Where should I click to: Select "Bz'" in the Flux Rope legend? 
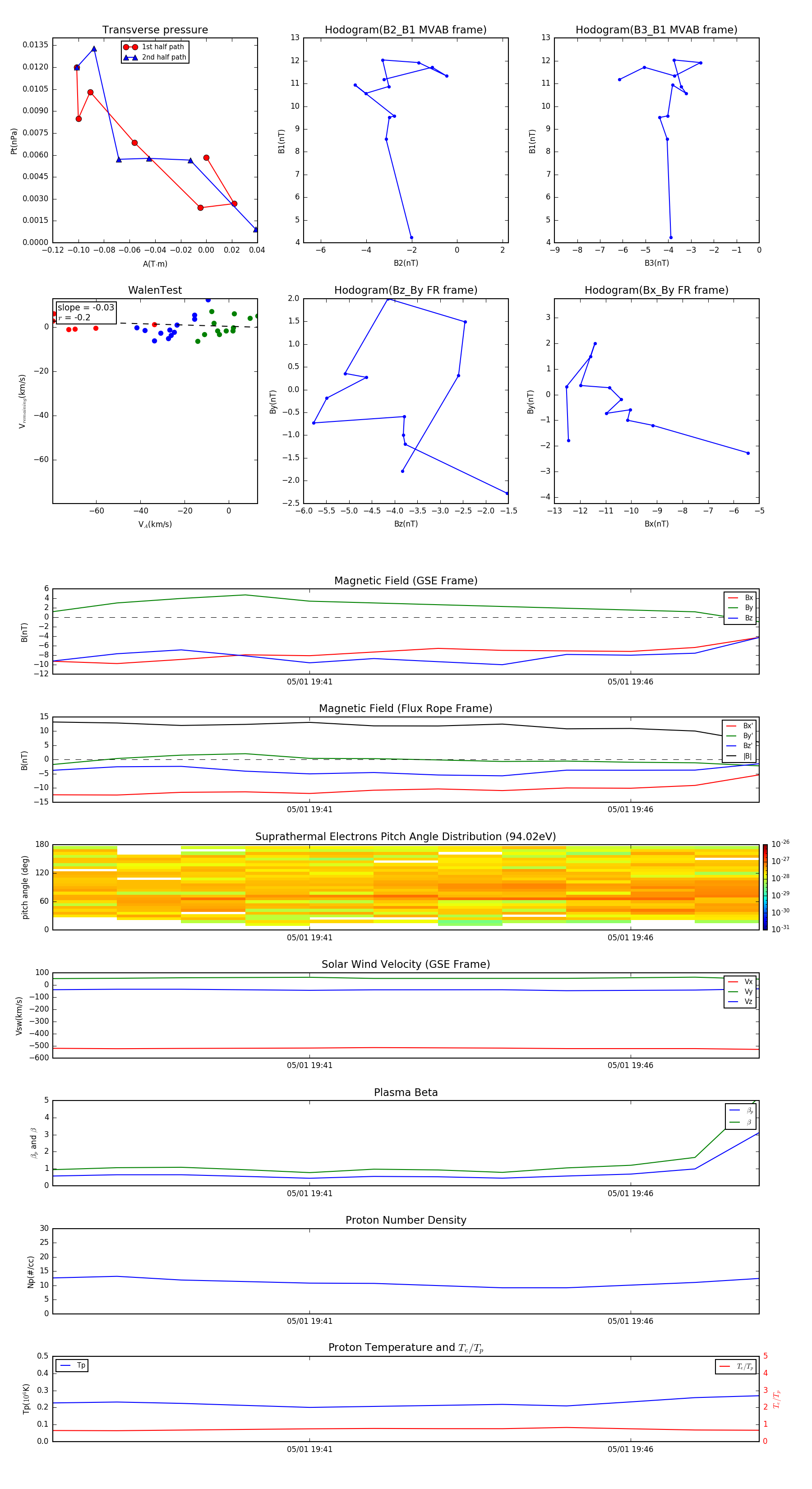point(740,746)
